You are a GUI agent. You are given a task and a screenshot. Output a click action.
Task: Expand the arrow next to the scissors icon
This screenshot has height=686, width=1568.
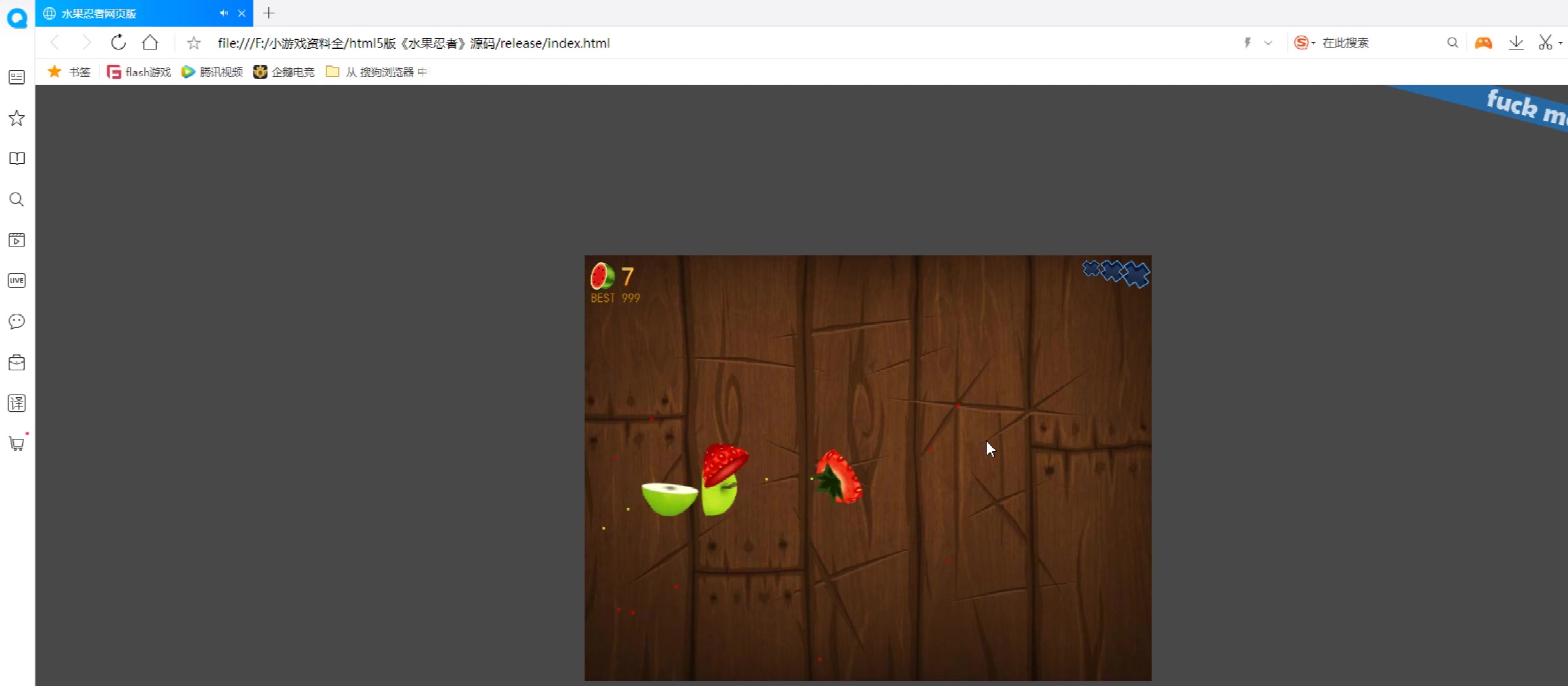coord(1560,43)
